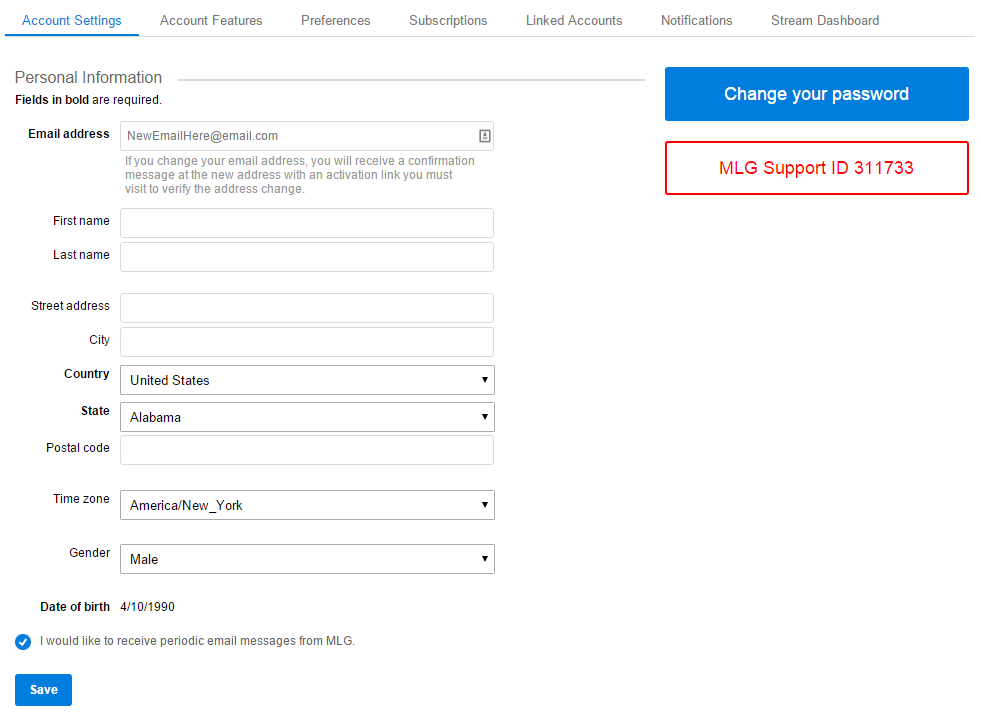Click the Account Settings tab
This screenshot has width=981, height=714.
click(71, 21)
